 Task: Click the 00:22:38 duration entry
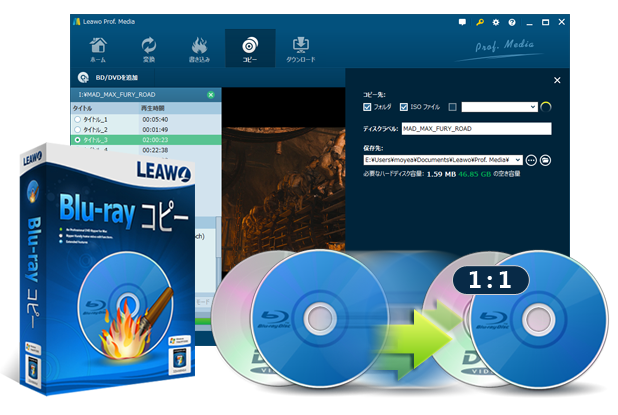155,150
